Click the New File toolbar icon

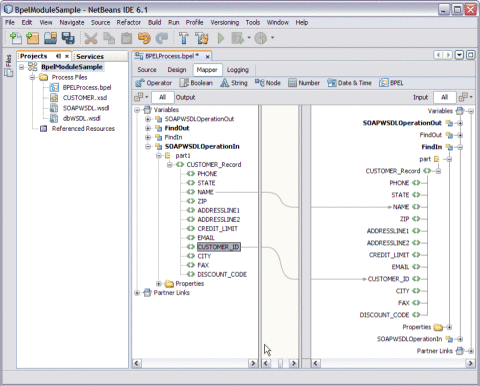pos(15,38)
